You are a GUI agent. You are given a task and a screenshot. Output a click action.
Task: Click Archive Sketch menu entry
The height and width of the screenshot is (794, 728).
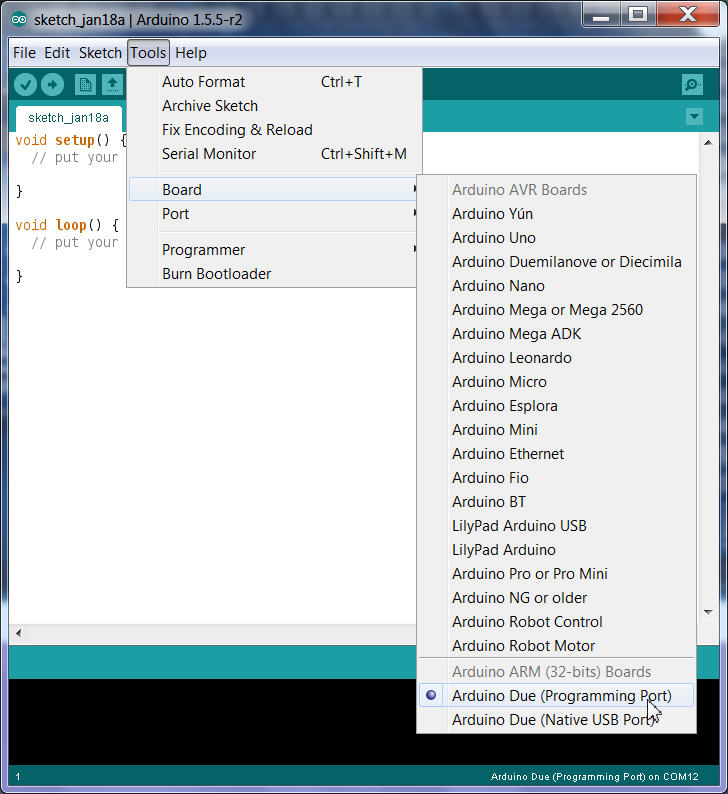210,106
